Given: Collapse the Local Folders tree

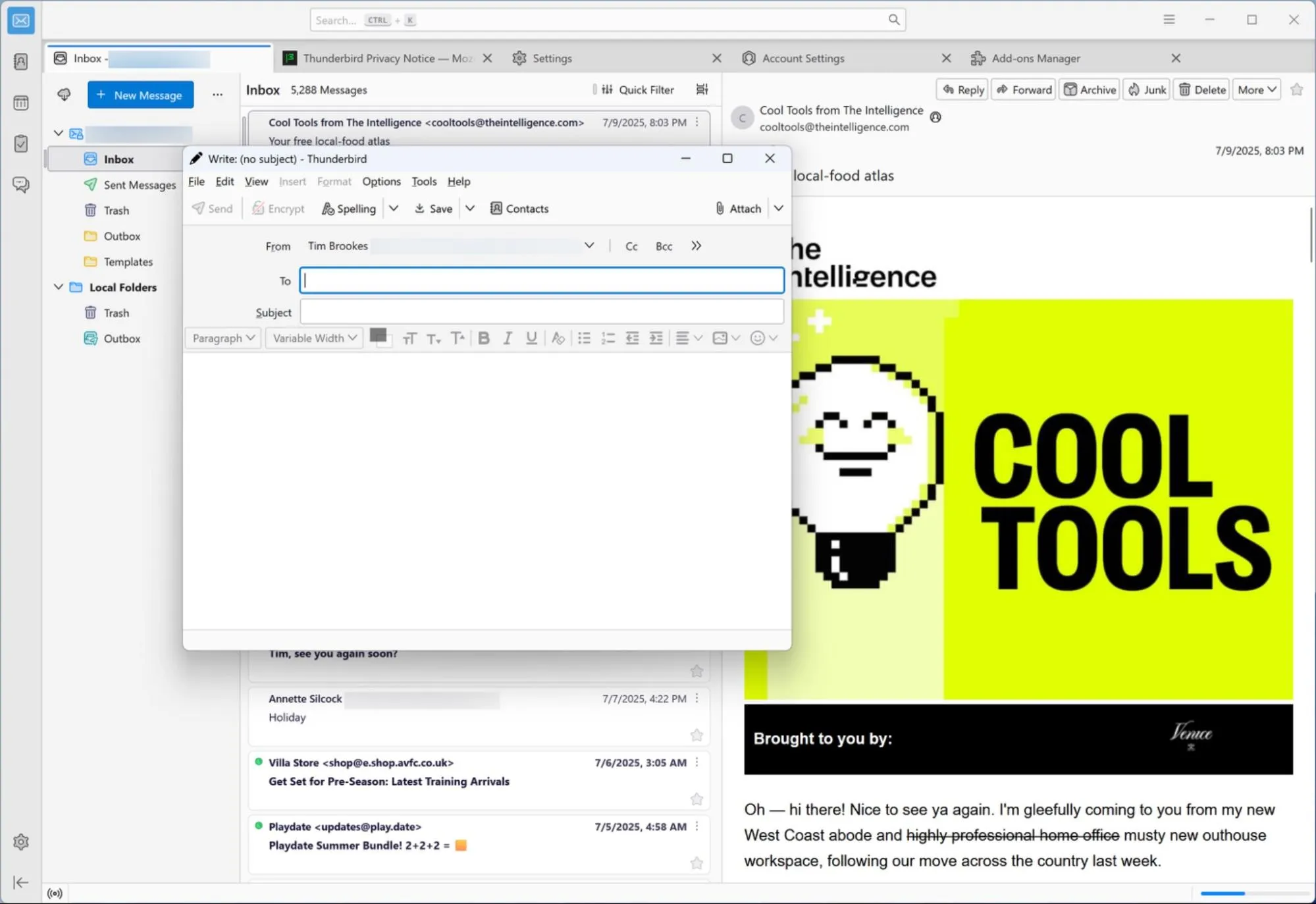Looking at the screenshot, I should (58, 287).
